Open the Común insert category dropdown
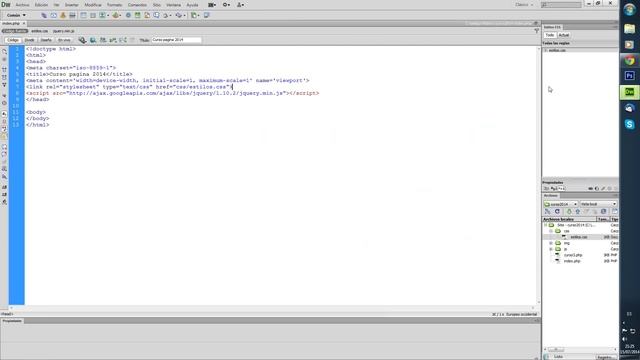The width and height of the screenshot is (640, 360). [x=16, y=15]
